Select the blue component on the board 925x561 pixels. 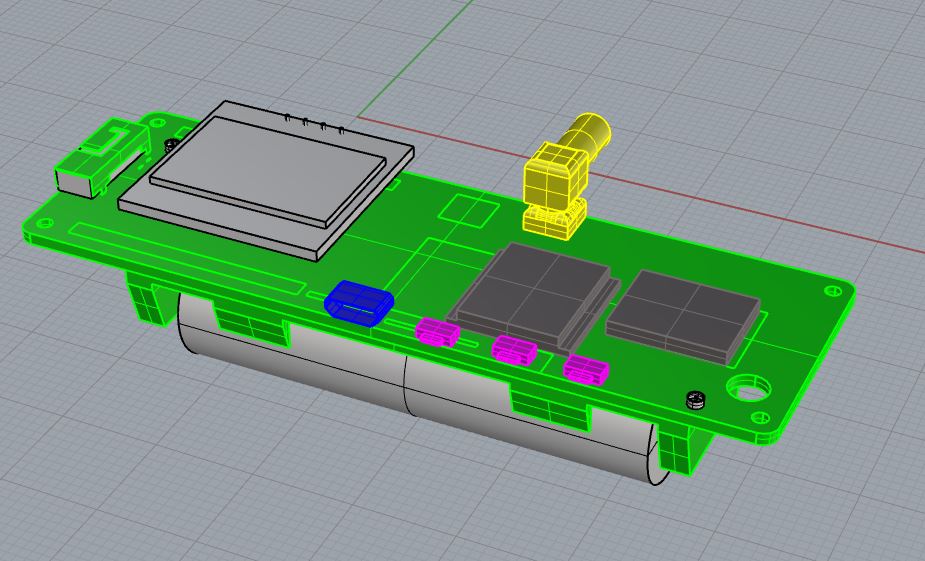point(359,303)
